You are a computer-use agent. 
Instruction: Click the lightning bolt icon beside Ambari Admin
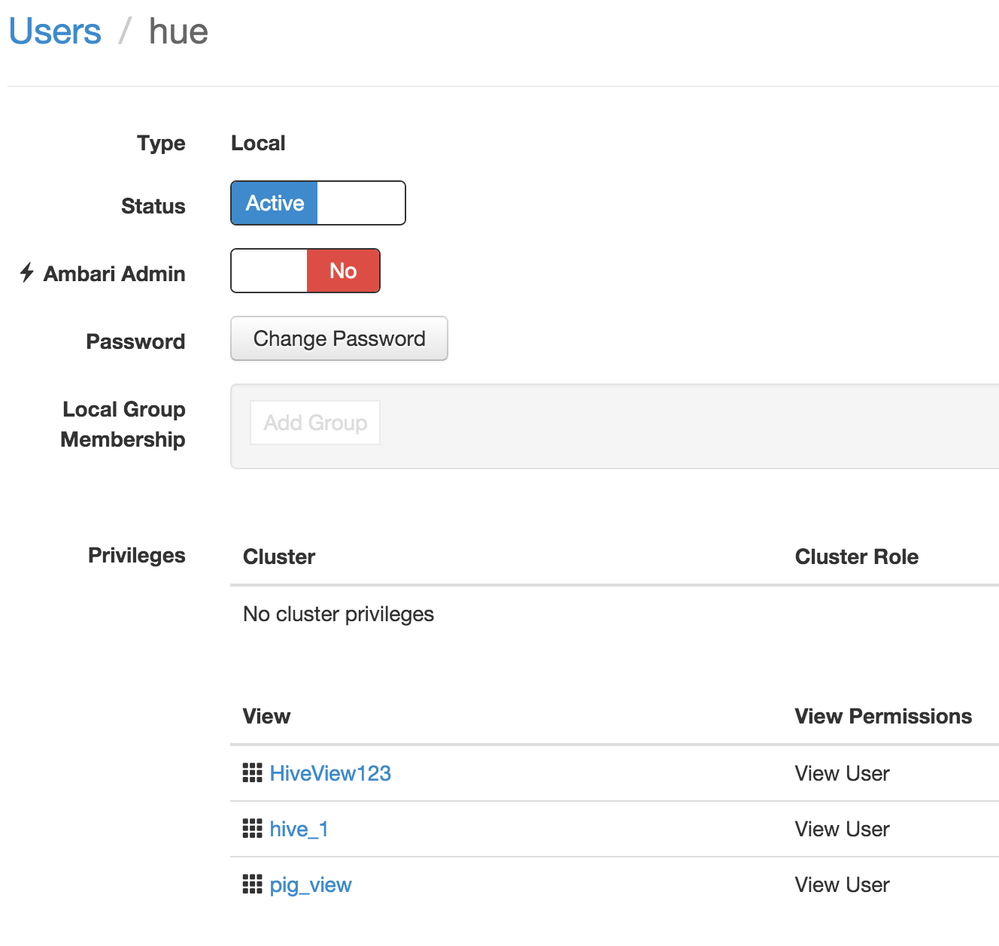click(x=27, y=273)
